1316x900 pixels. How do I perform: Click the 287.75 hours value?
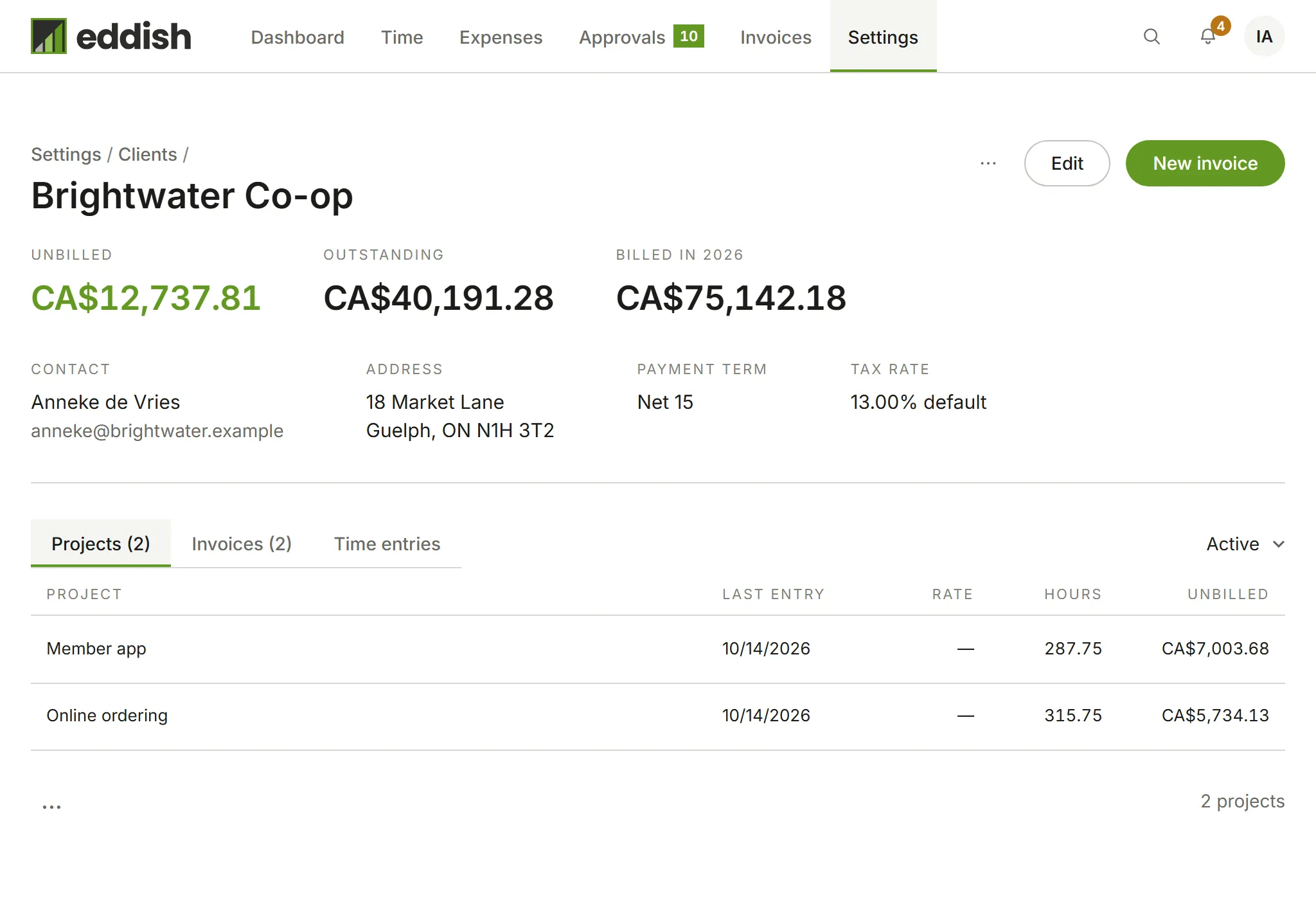point(1073,649)
